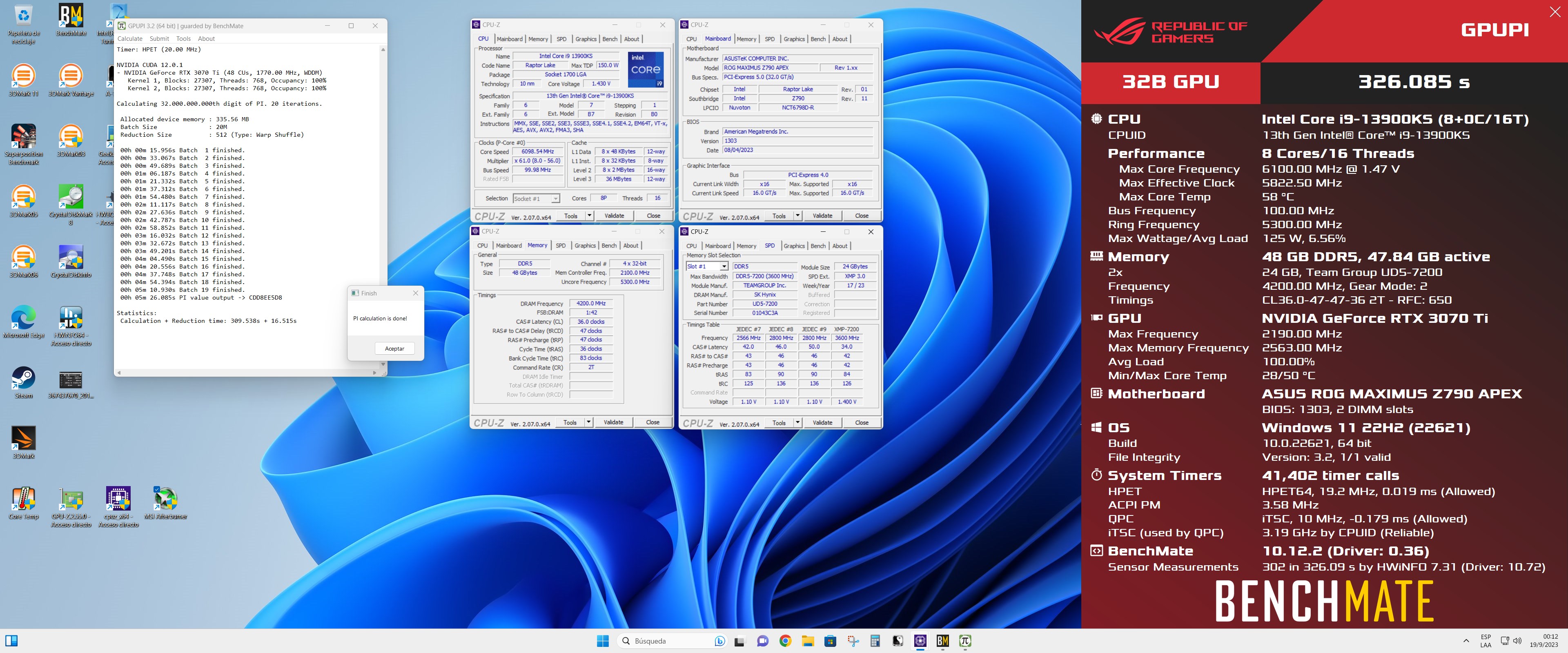The height and width of the screenshot is (653, 1568).
Task: Open Snipping Tool from the taskbar
Action: 853,641
